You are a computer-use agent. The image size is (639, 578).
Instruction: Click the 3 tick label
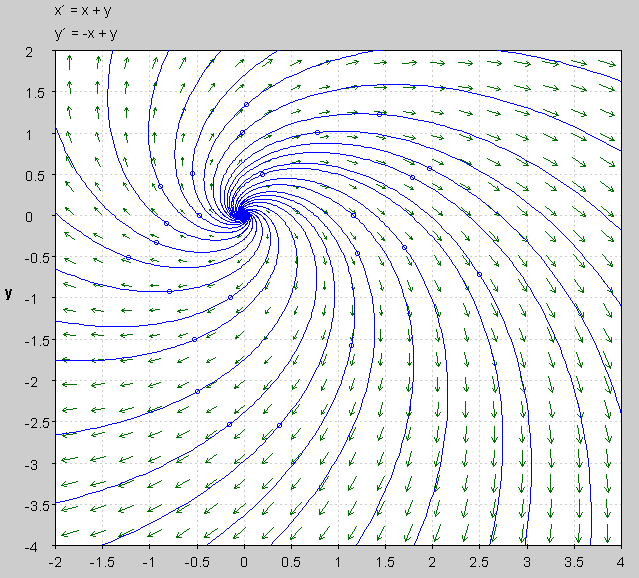tap(527, 563)
